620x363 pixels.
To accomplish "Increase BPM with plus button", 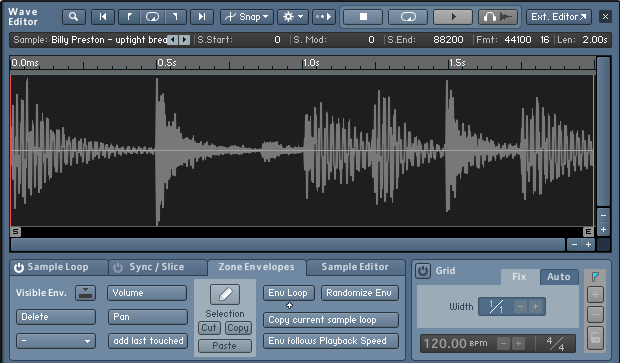I will pyautogui.click(x=518, y=344).
